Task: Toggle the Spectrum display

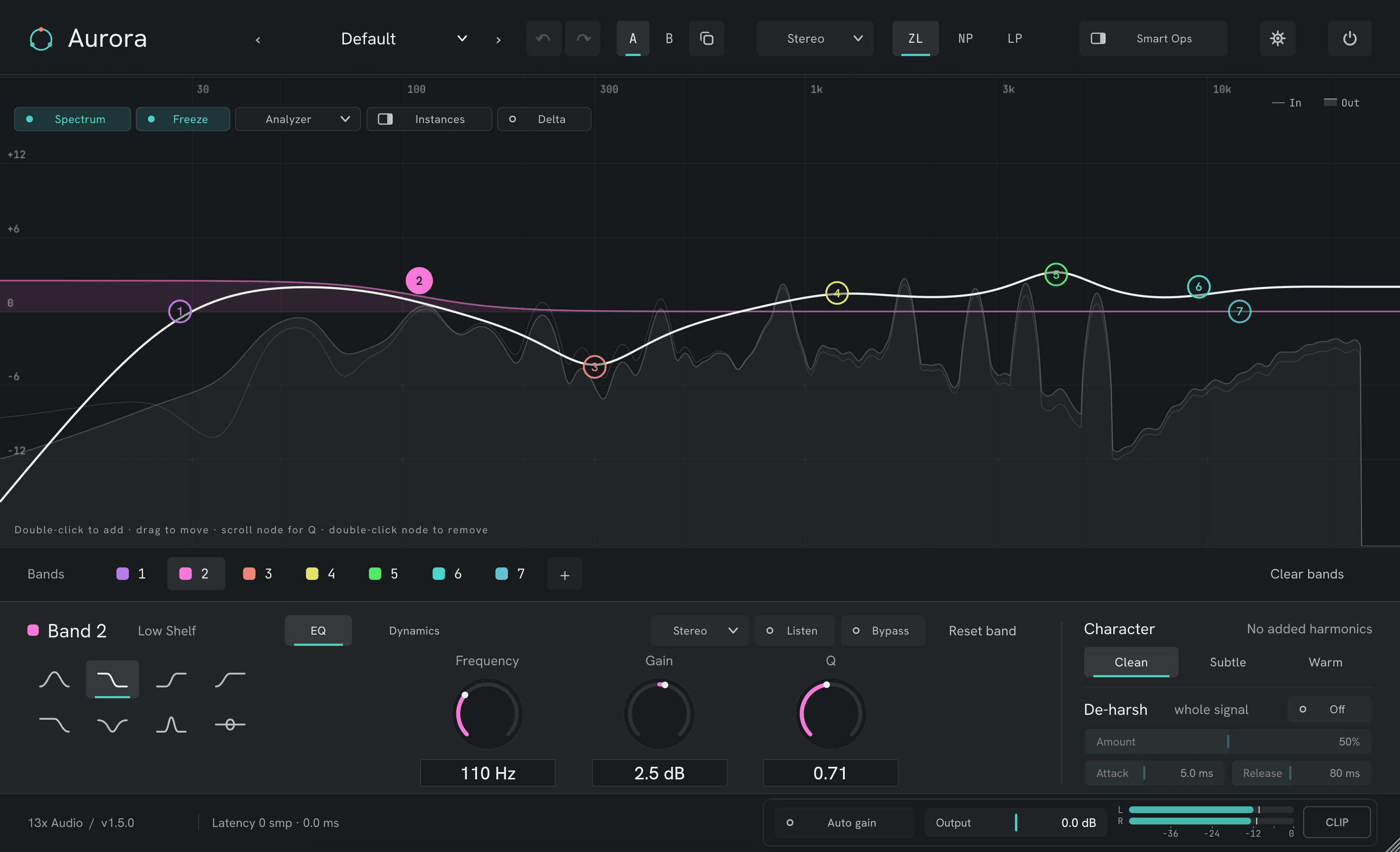Action: [x=72, y=119]
